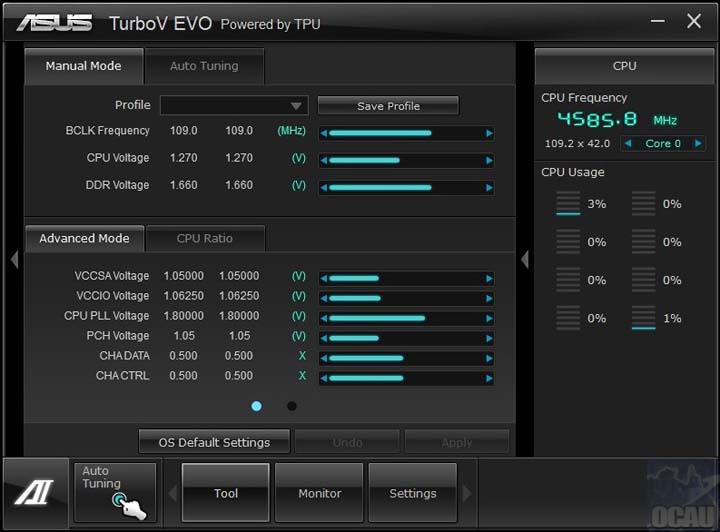This screenshot has width=720, height=532.
Task: Raise VCCIO Voltage using right arrow
Action: coord(489,298)
